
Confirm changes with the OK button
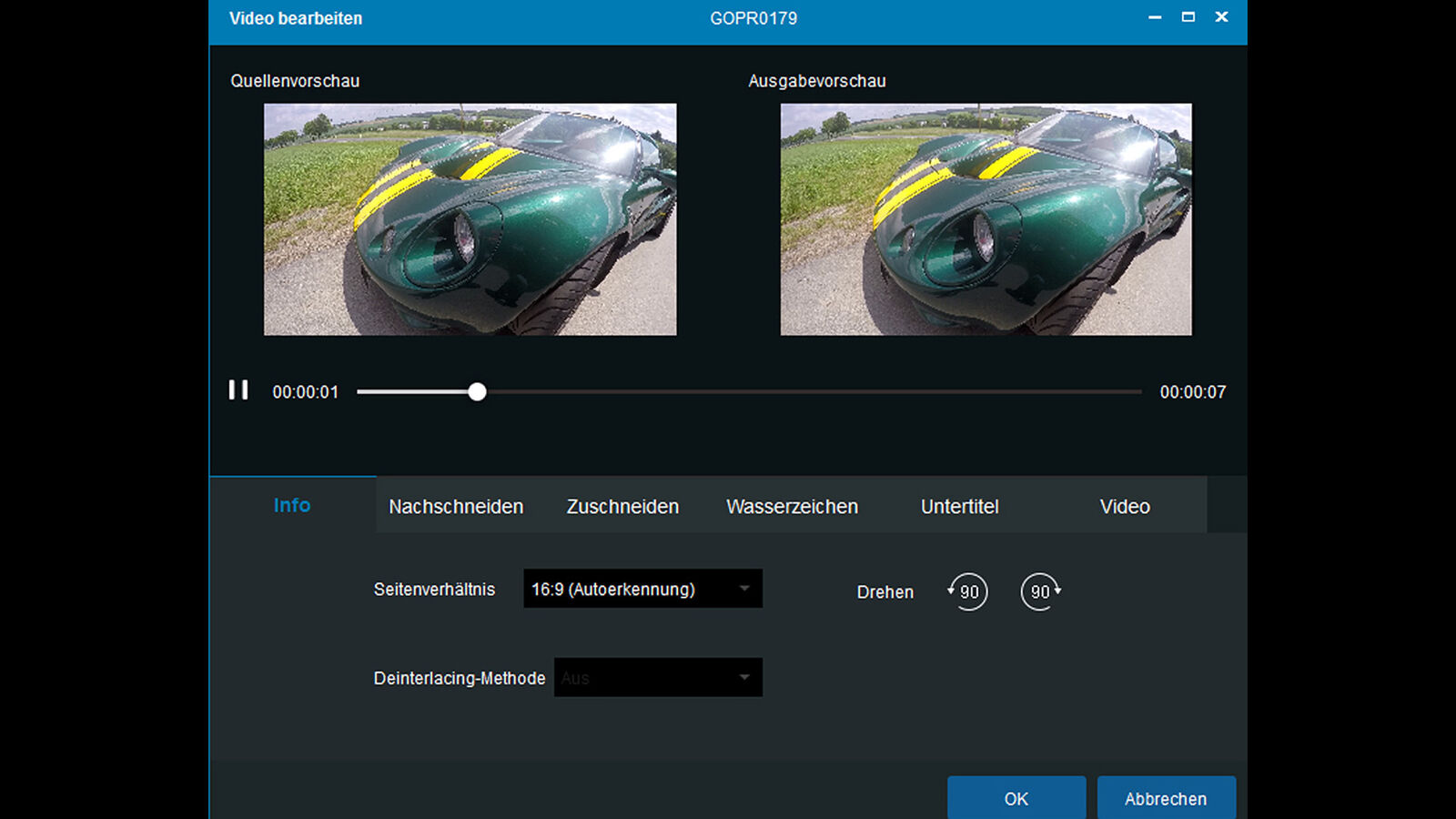[1016, 798]
